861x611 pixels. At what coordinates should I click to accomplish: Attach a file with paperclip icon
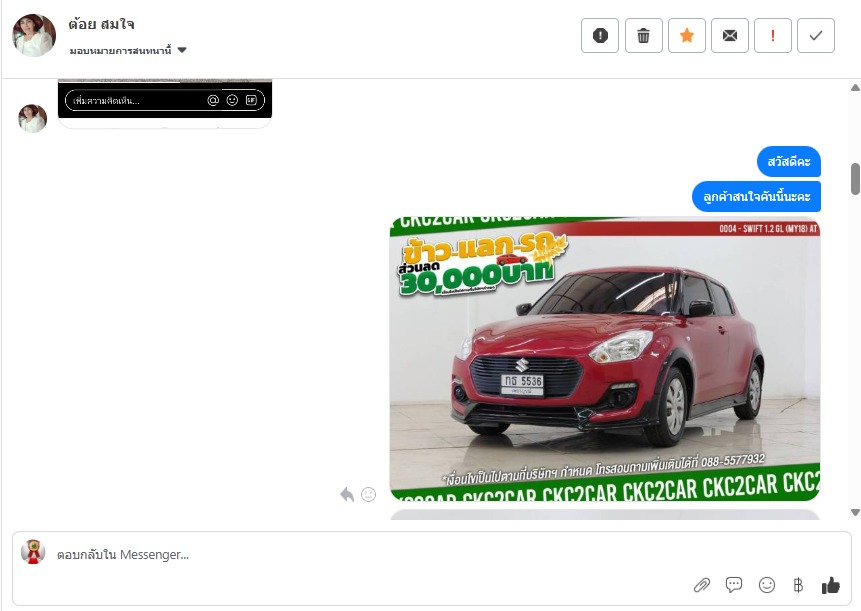click(x=702, y=585)
